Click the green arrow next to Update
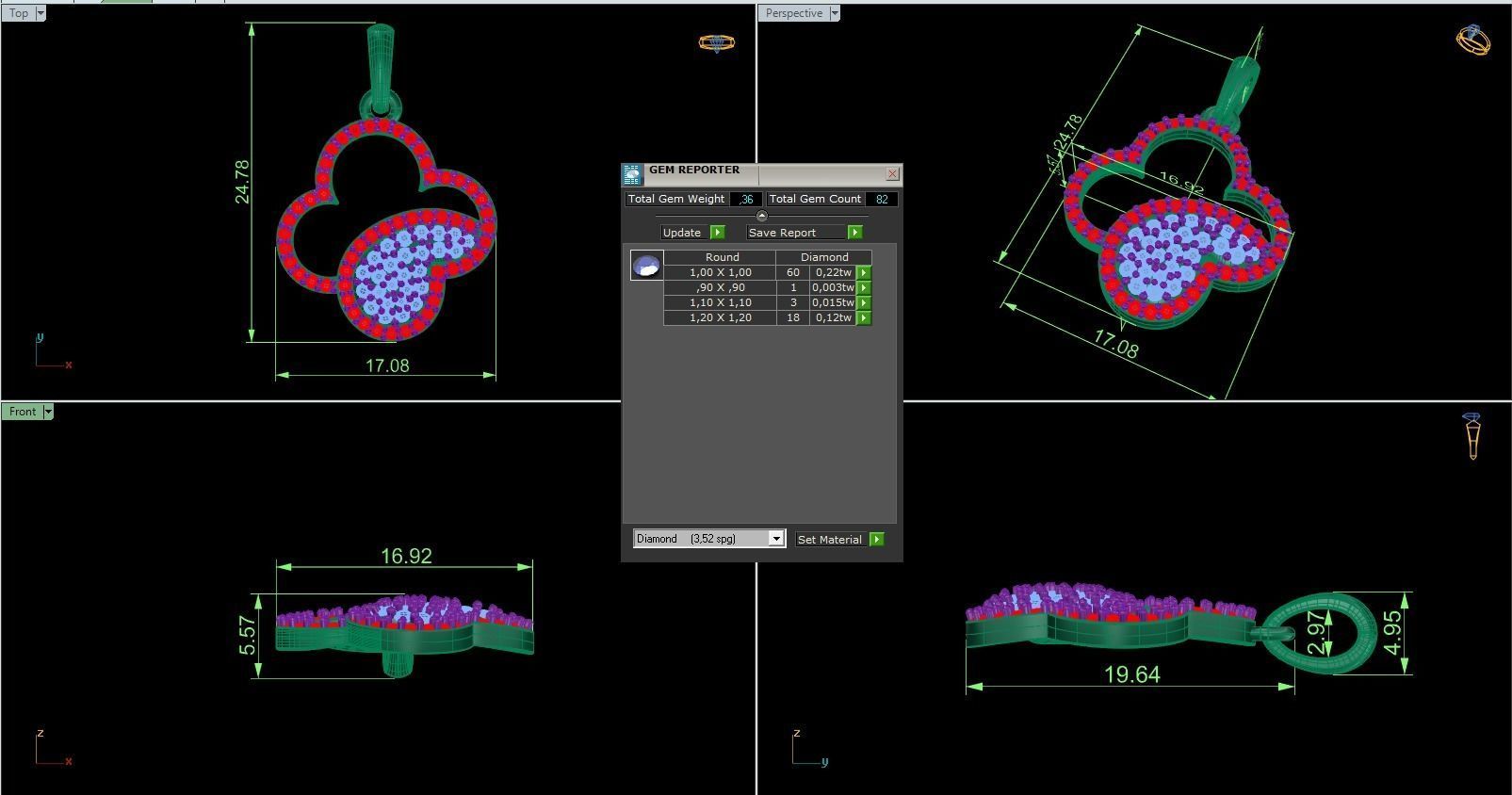 click(x=717, y=233)
